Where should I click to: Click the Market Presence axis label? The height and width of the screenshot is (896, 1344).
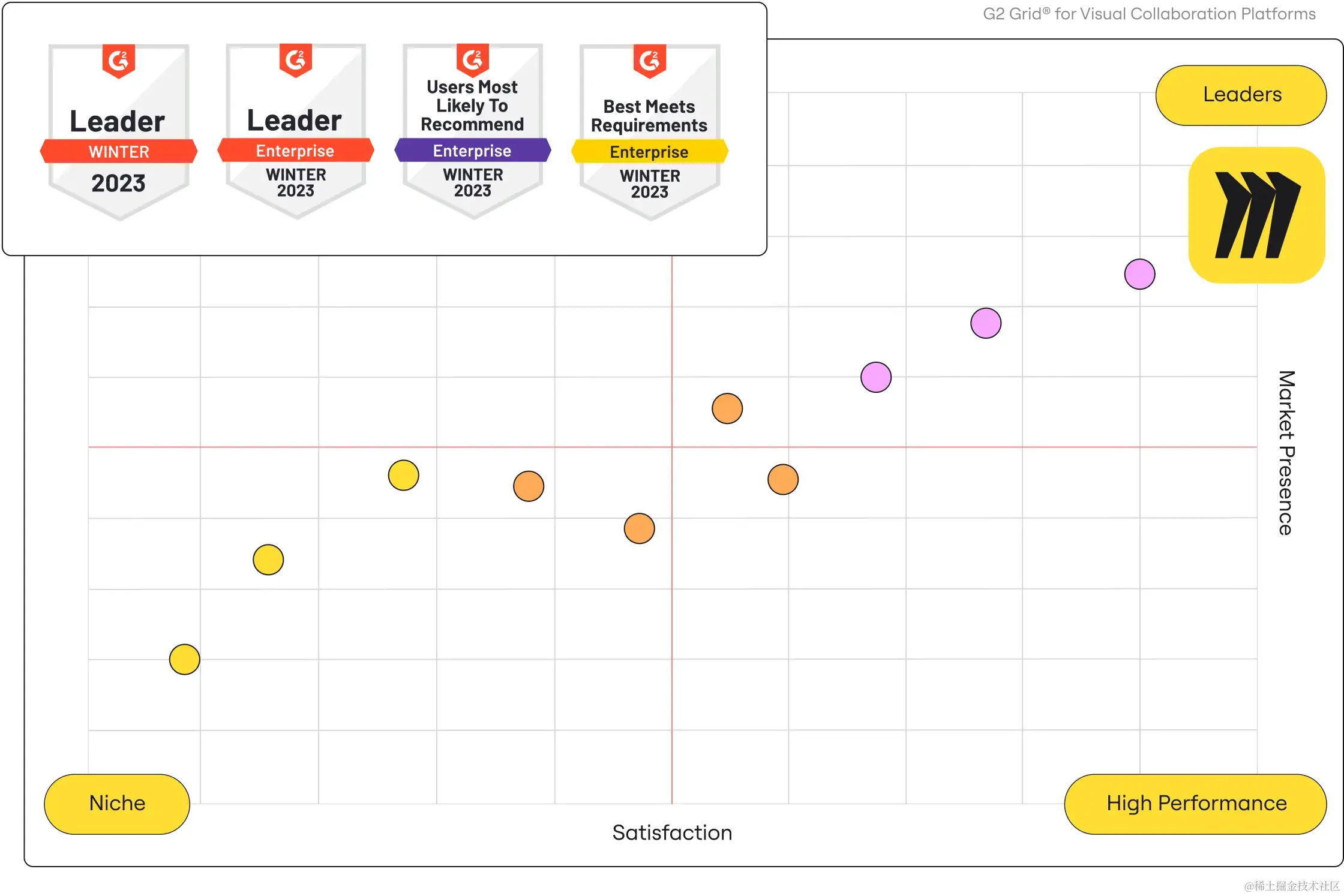(1286, 453)
